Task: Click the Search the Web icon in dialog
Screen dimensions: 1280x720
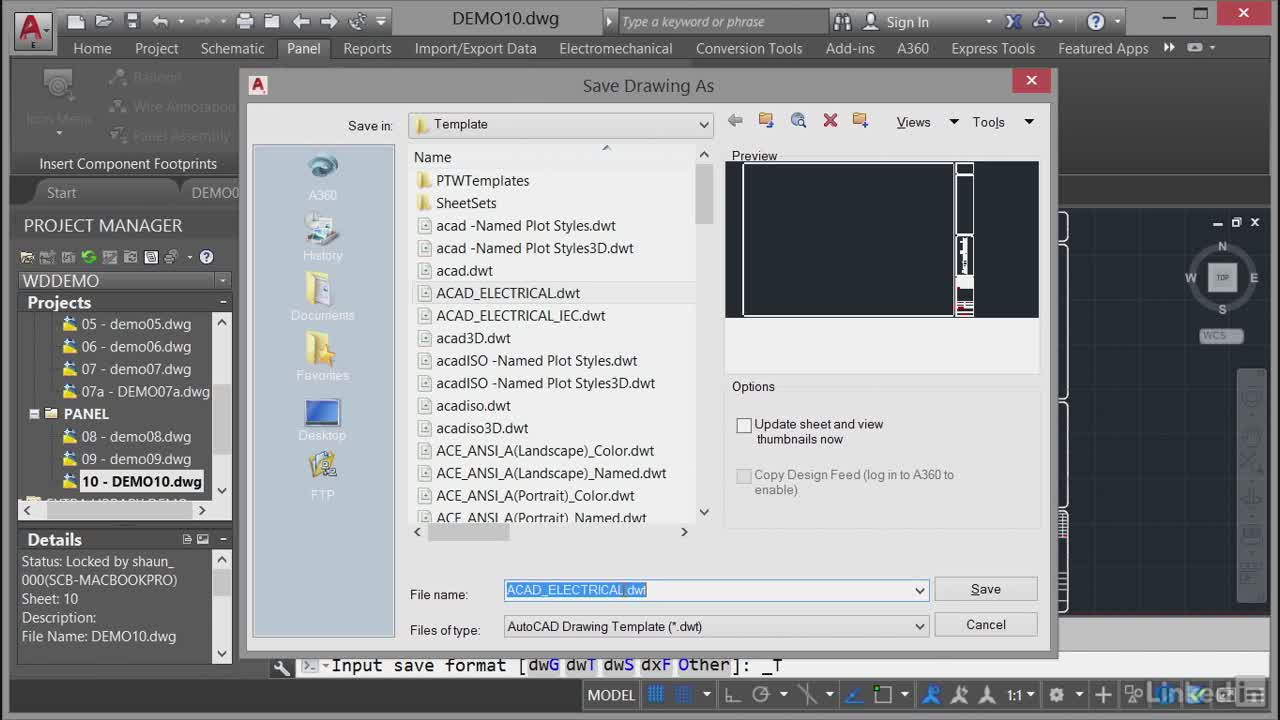Action: tap(798, 121)
